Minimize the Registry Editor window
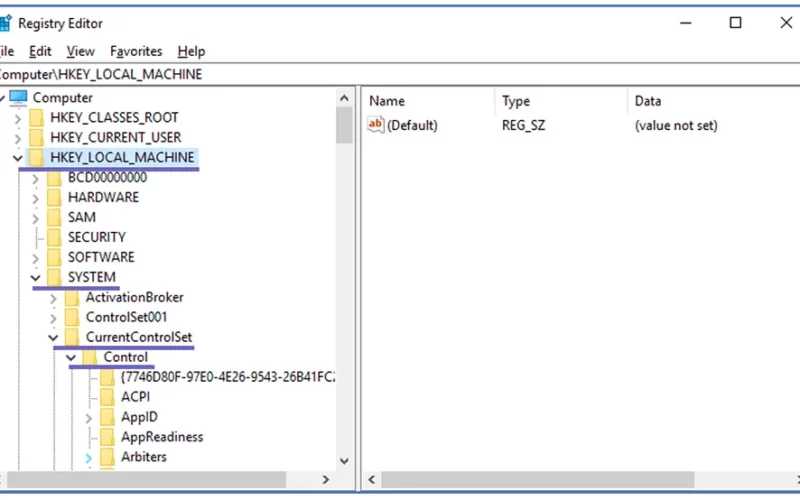Screen dimensions: 800x500 click(686, 22)
